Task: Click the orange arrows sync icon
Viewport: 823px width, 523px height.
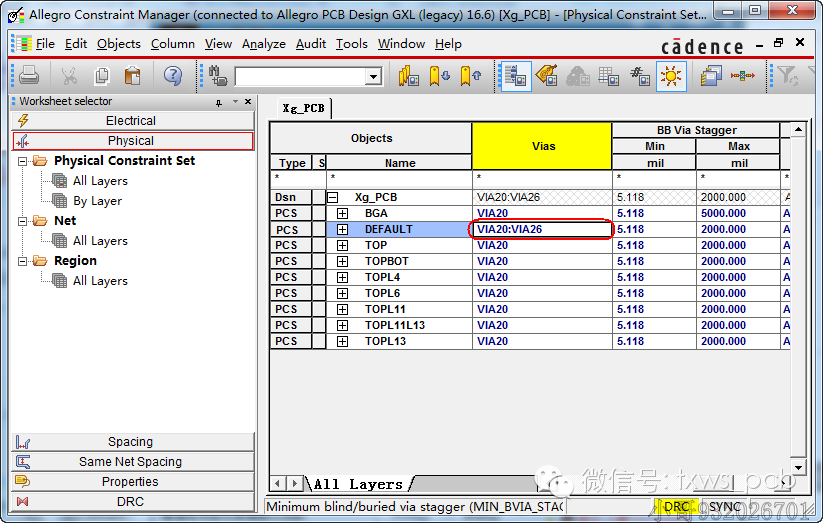Action: (742, 76)
